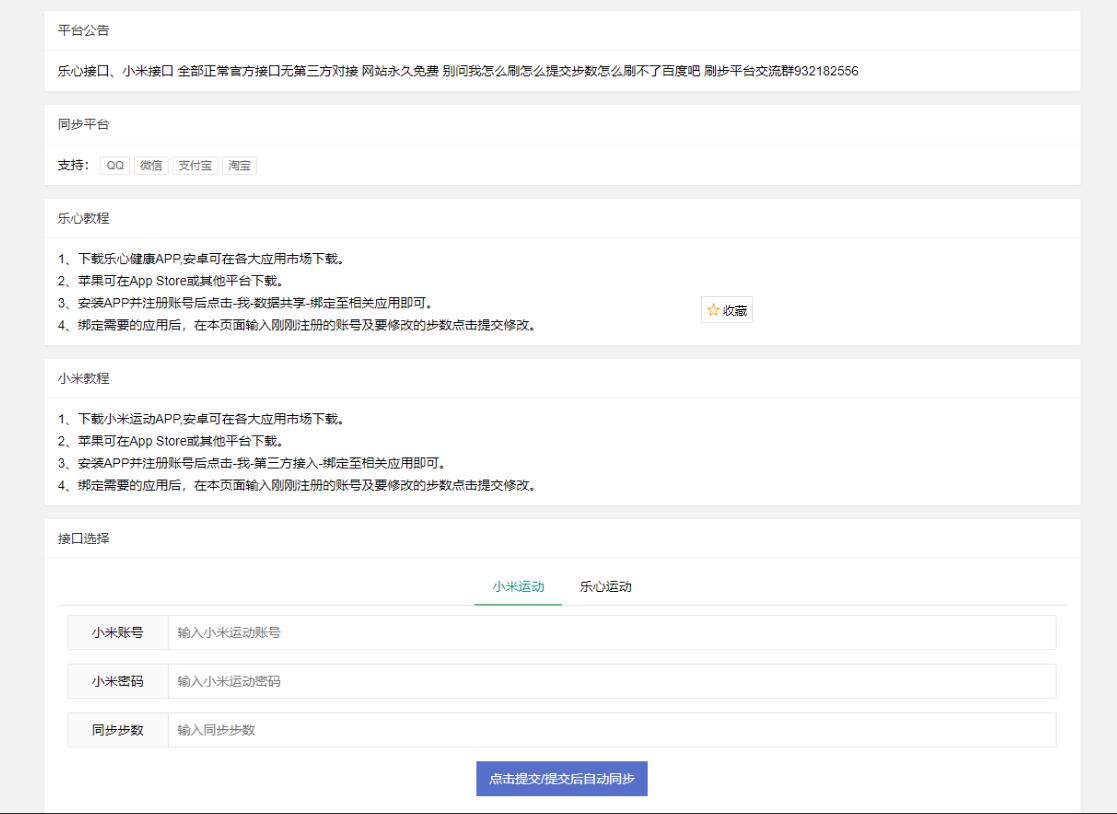Click the 乐心教程 panel header
This screenshot has width=1117, height=814.
tap(84, 219)
